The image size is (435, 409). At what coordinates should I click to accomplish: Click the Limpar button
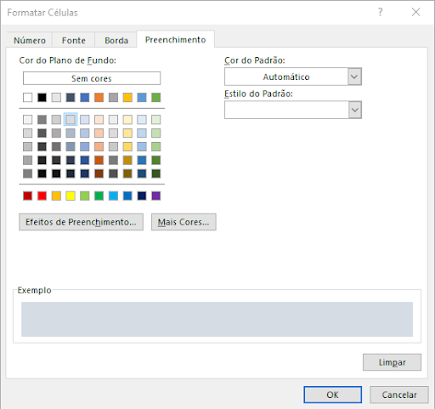[x=392, y=362]
